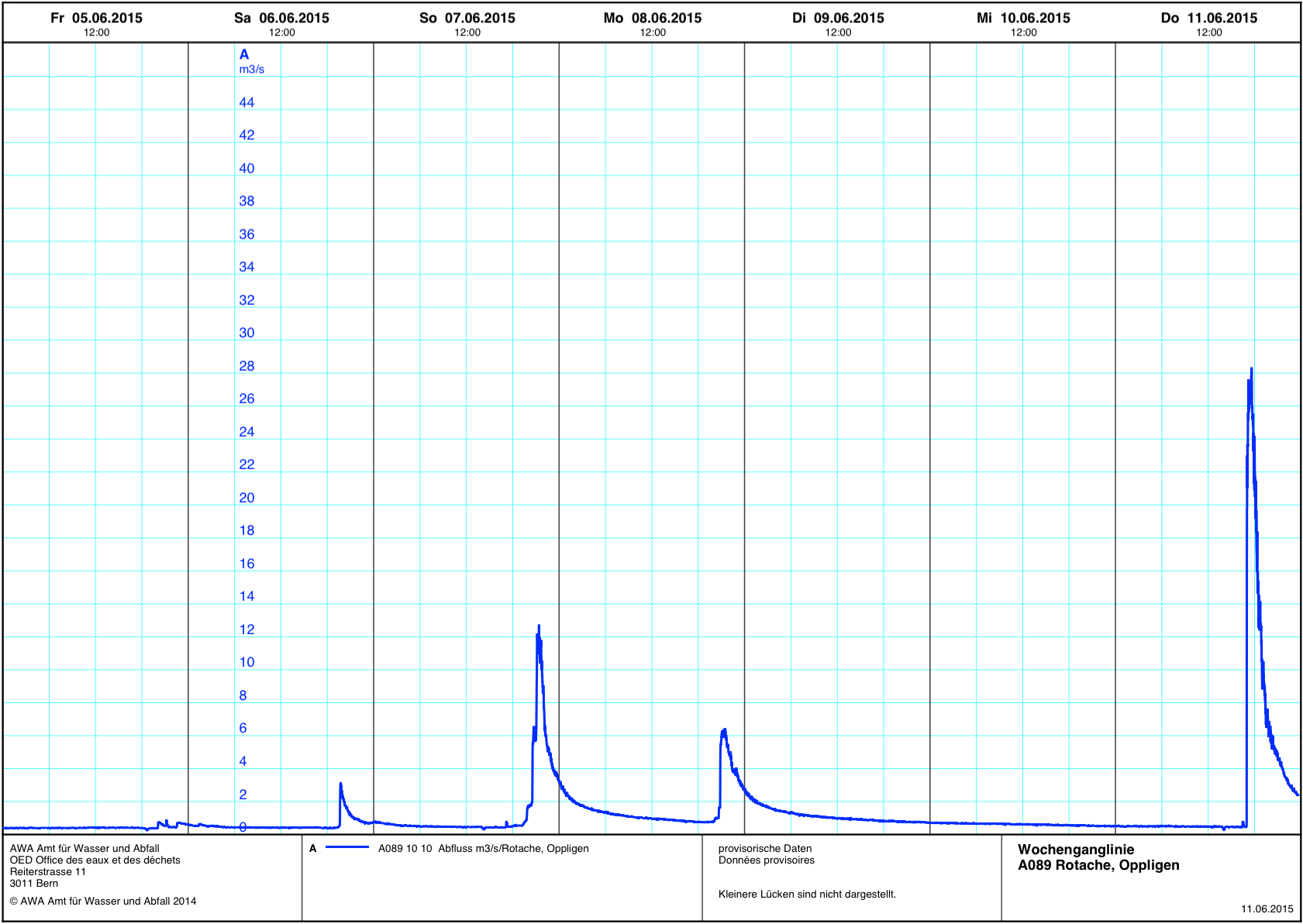
Task: Click the legend text A089 10 10 Abfluss
Action: click(483, 849)
